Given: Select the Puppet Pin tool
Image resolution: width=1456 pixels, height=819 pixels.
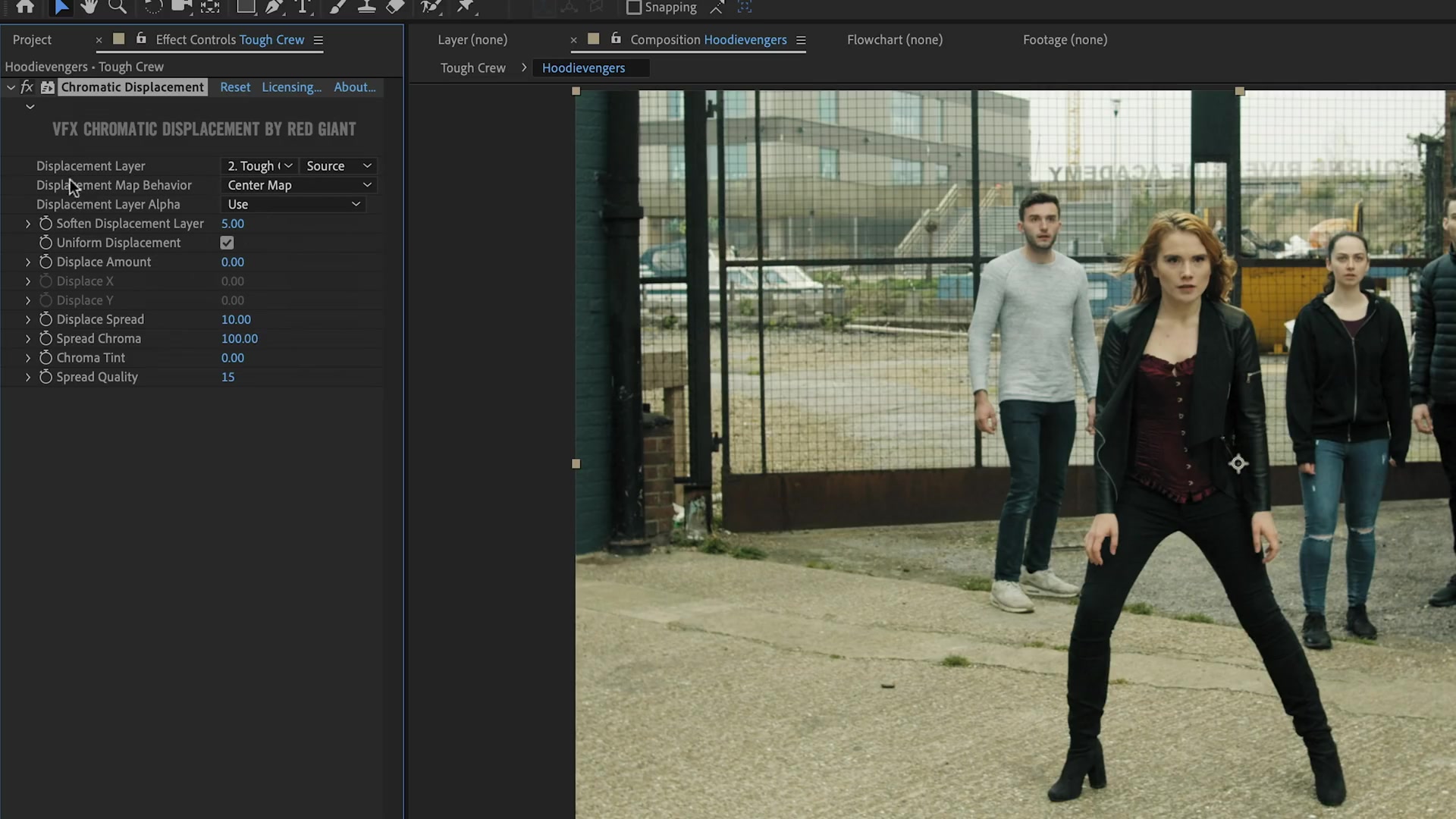Looking at the screenshot, I should (466, 7).
